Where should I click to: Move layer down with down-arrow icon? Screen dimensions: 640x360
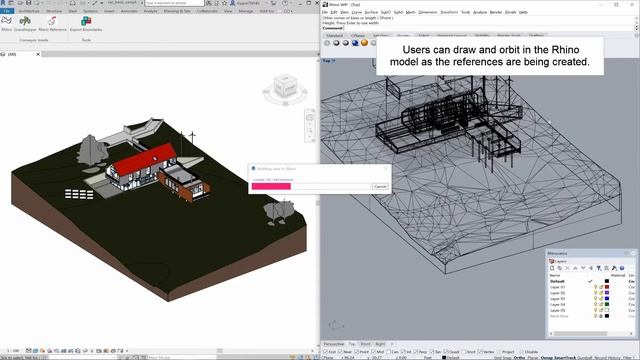(583, 268)
